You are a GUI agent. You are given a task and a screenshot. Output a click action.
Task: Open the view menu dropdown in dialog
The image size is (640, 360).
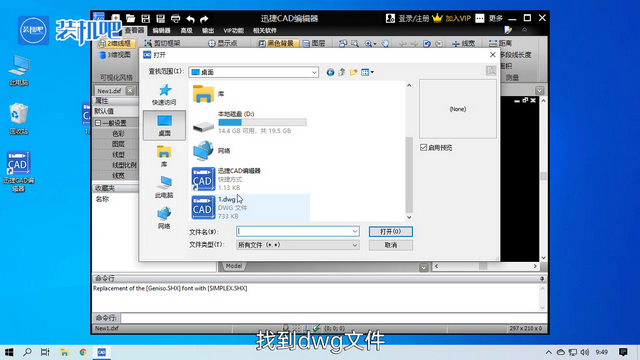[x=367, y=72]
